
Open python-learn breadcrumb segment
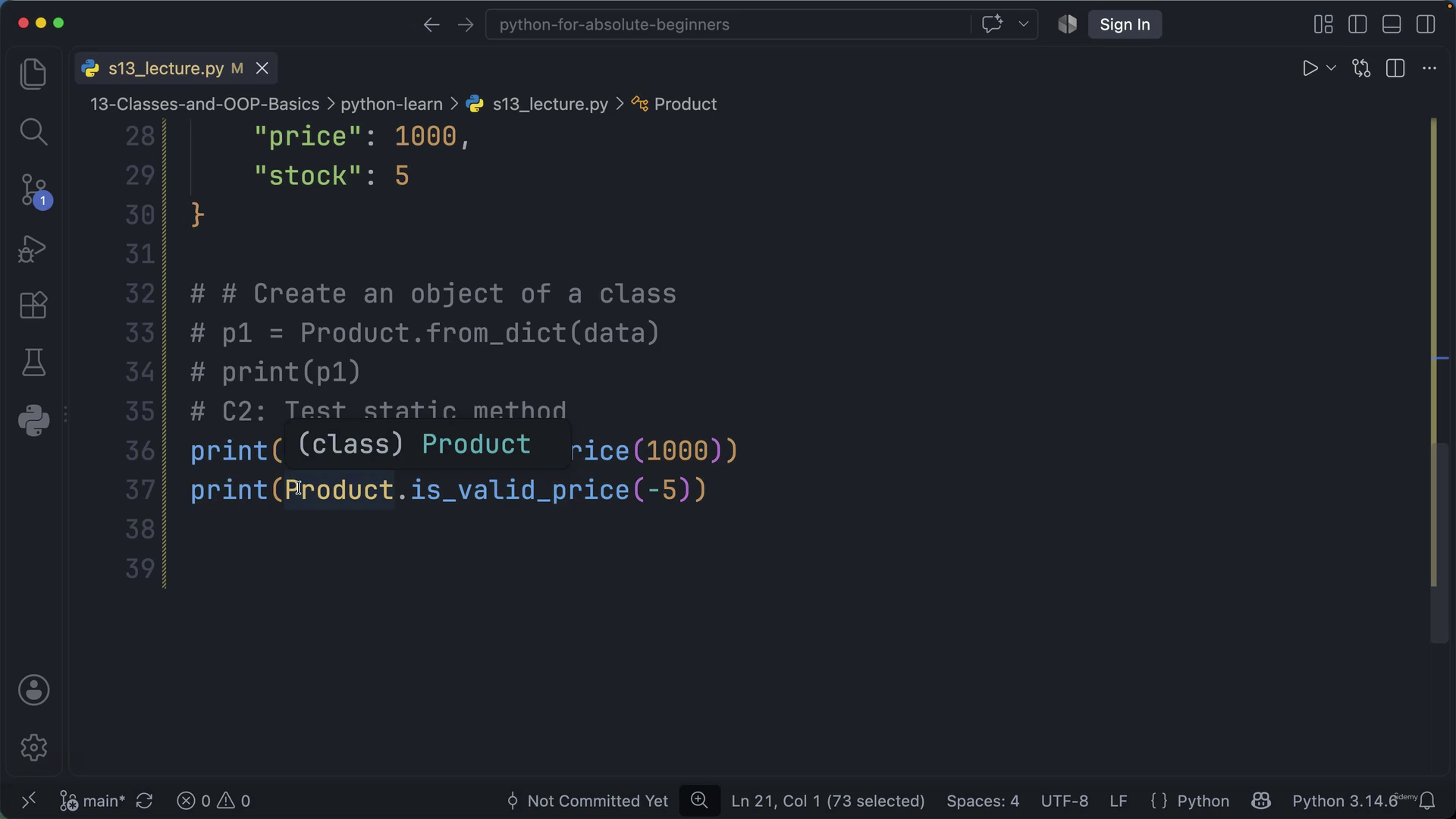click(391, 104)
